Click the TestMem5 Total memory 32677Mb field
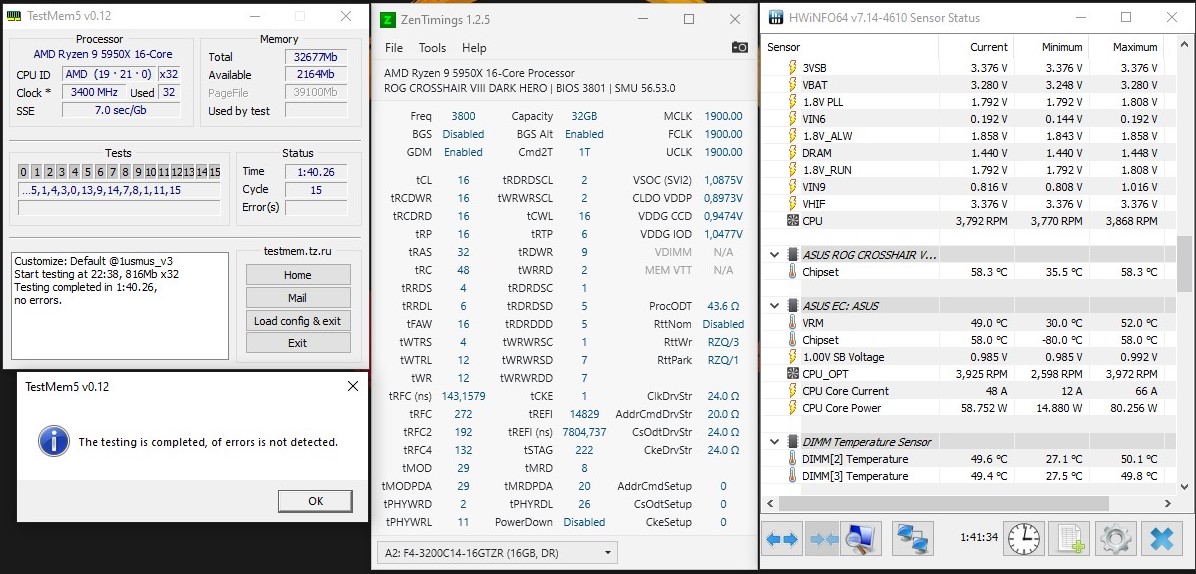The width and height of the screenshot is (1196, 574). [316, 56]
